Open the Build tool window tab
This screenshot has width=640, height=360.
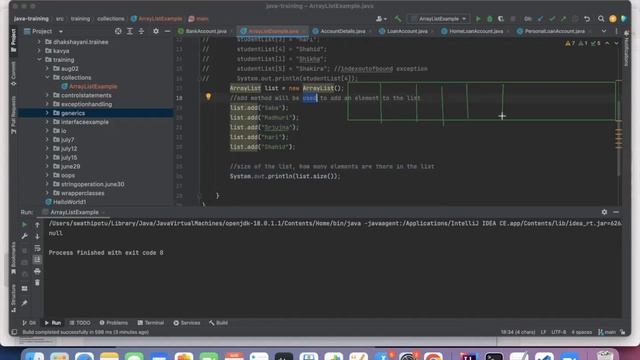(218, 322)
